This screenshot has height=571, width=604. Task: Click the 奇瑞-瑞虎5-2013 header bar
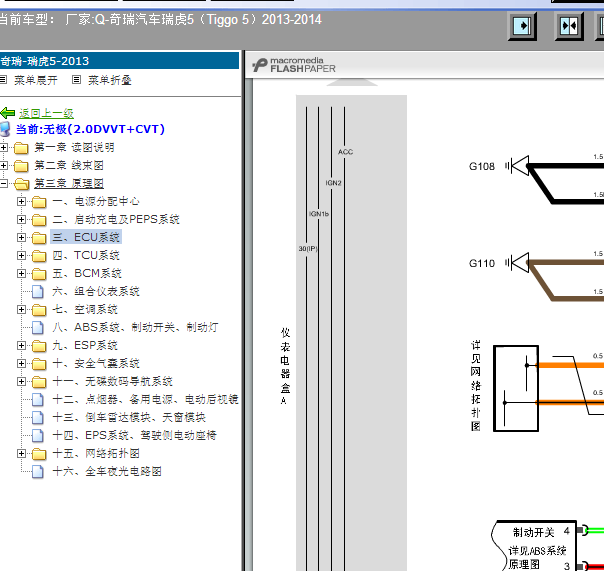[x=119, y=61]
